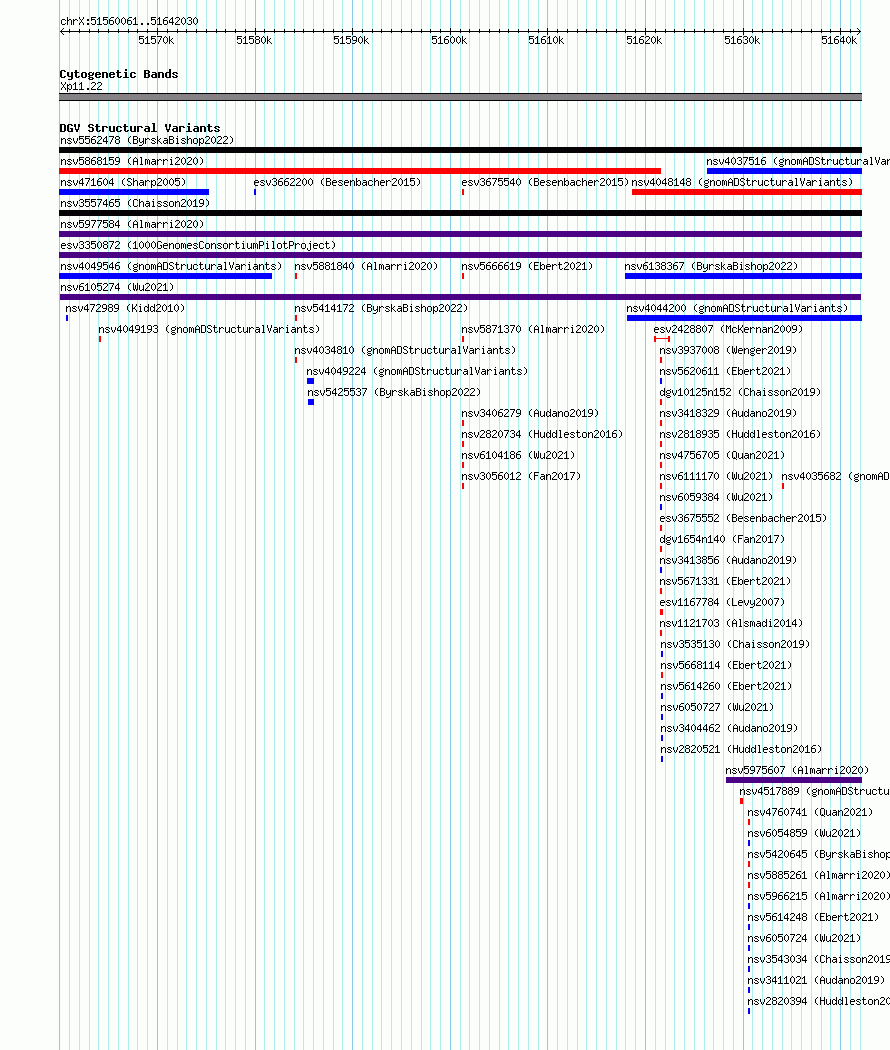
Task: Open nsv5620611 (Ebert2021) variant
Action: click(725, 372)
